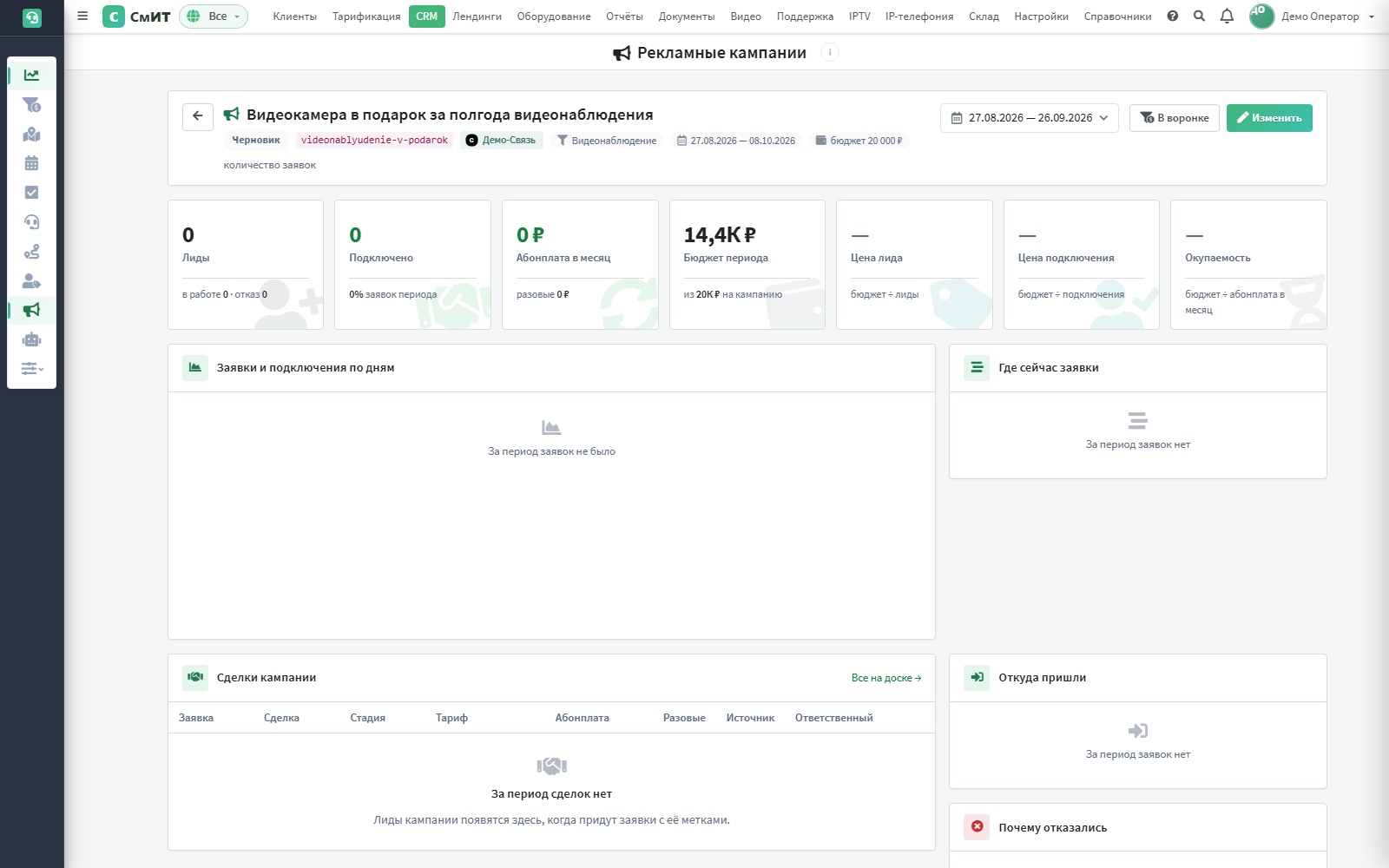Screen dimensions: 1389x868
Task: Open the megaphone campaigns sidebar icon
Action: [31, 310]
